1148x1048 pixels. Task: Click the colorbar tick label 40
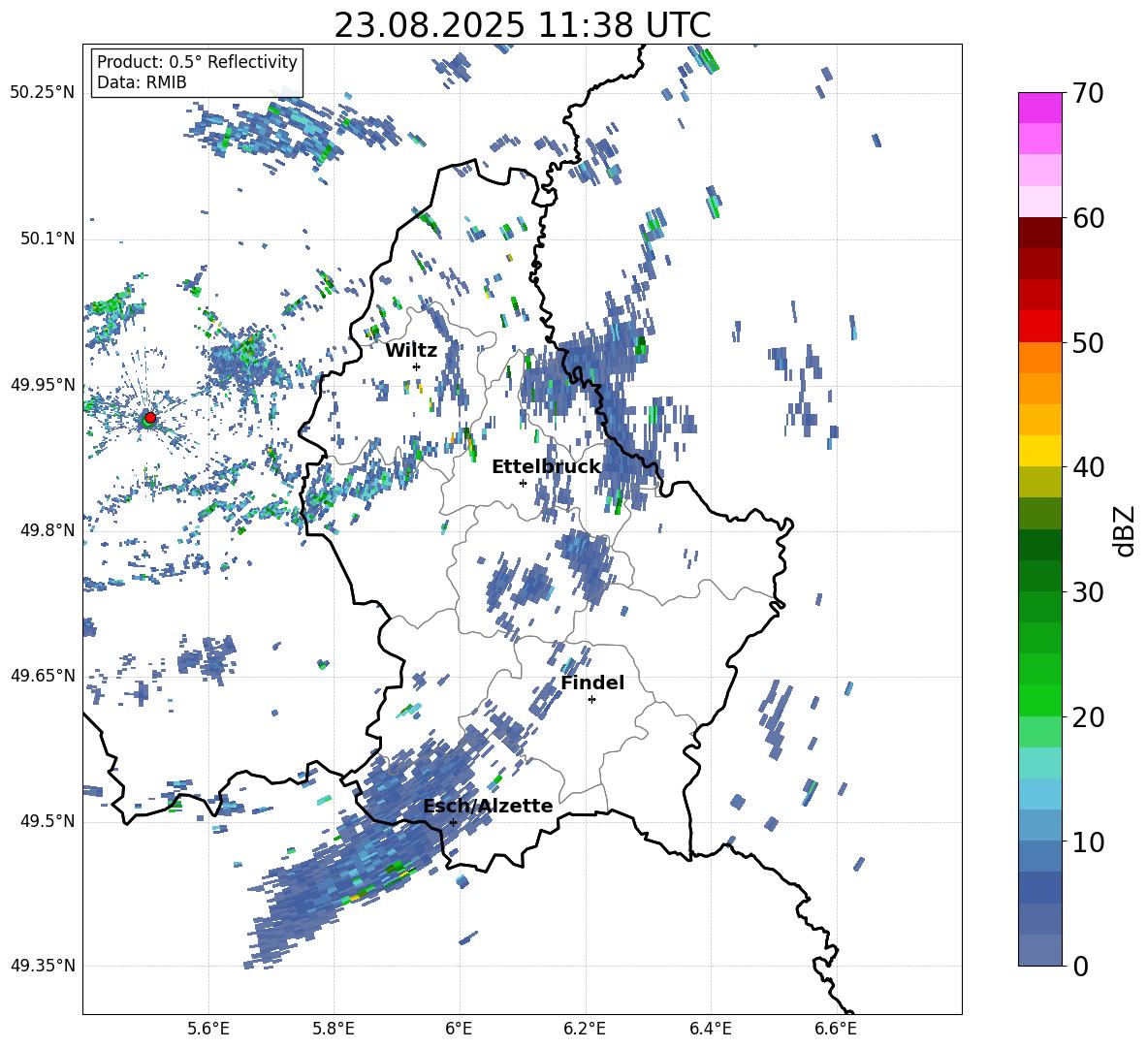coord(1088,467)
